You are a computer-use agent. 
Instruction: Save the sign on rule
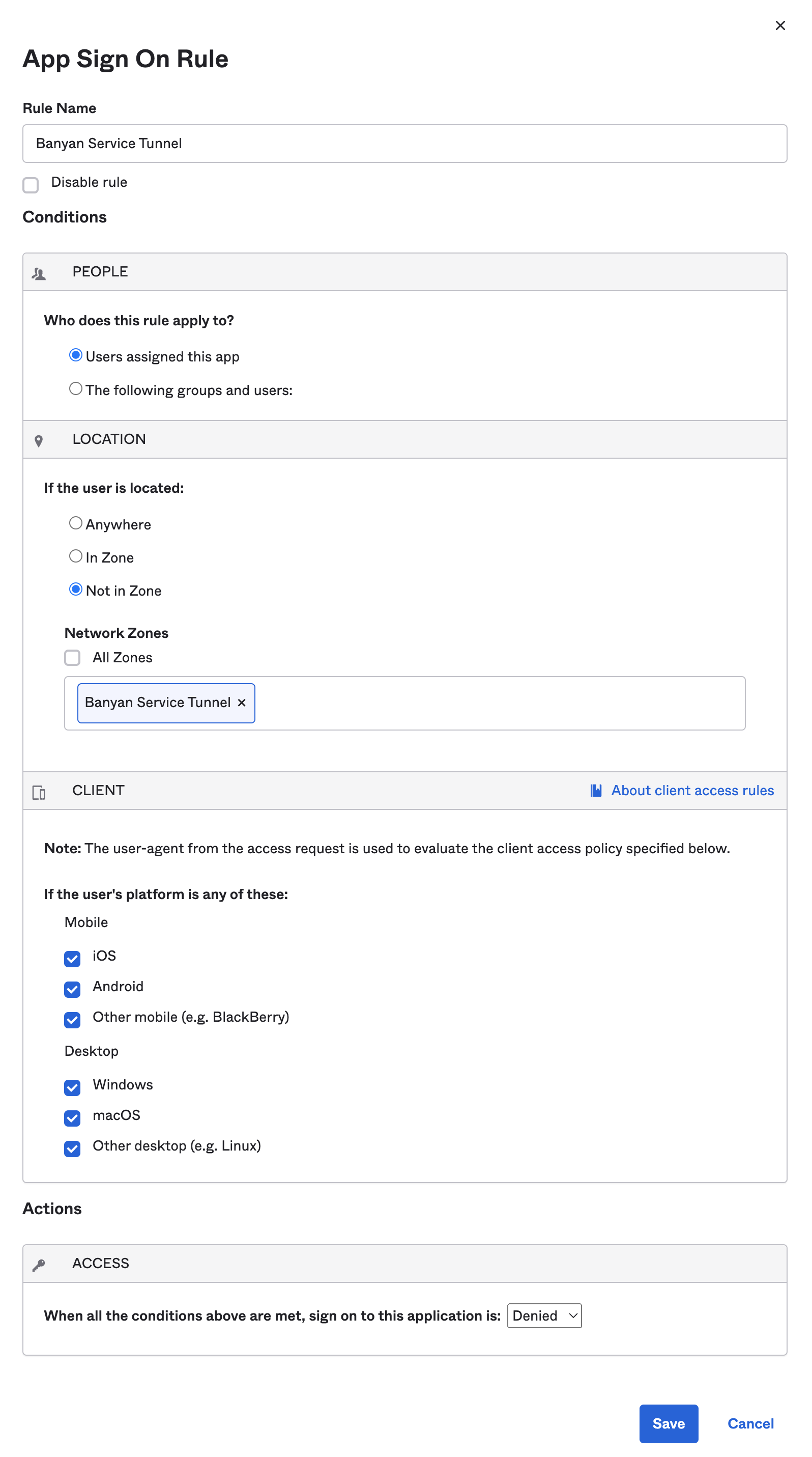668,1423
